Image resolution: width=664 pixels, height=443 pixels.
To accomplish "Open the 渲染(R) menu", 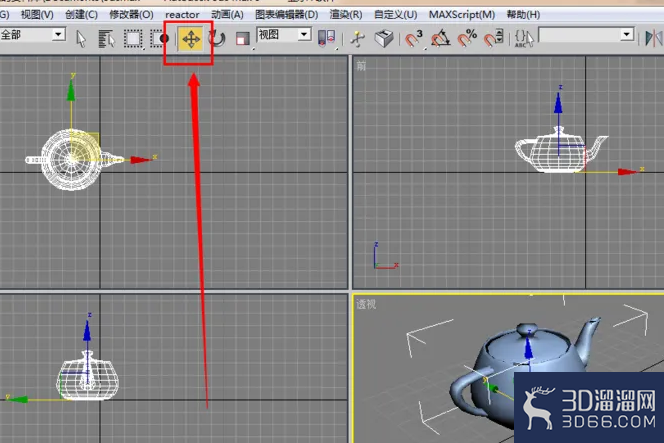I will coord(346,15).
